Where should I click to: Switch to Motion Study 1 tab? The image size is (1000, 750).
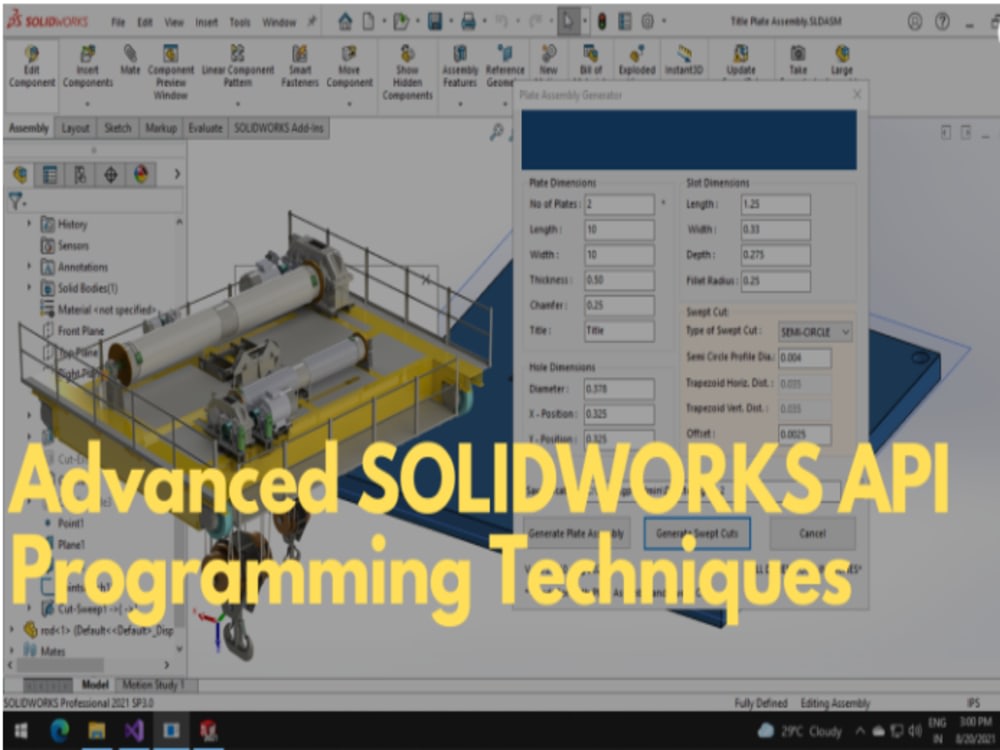coord(153,684)
